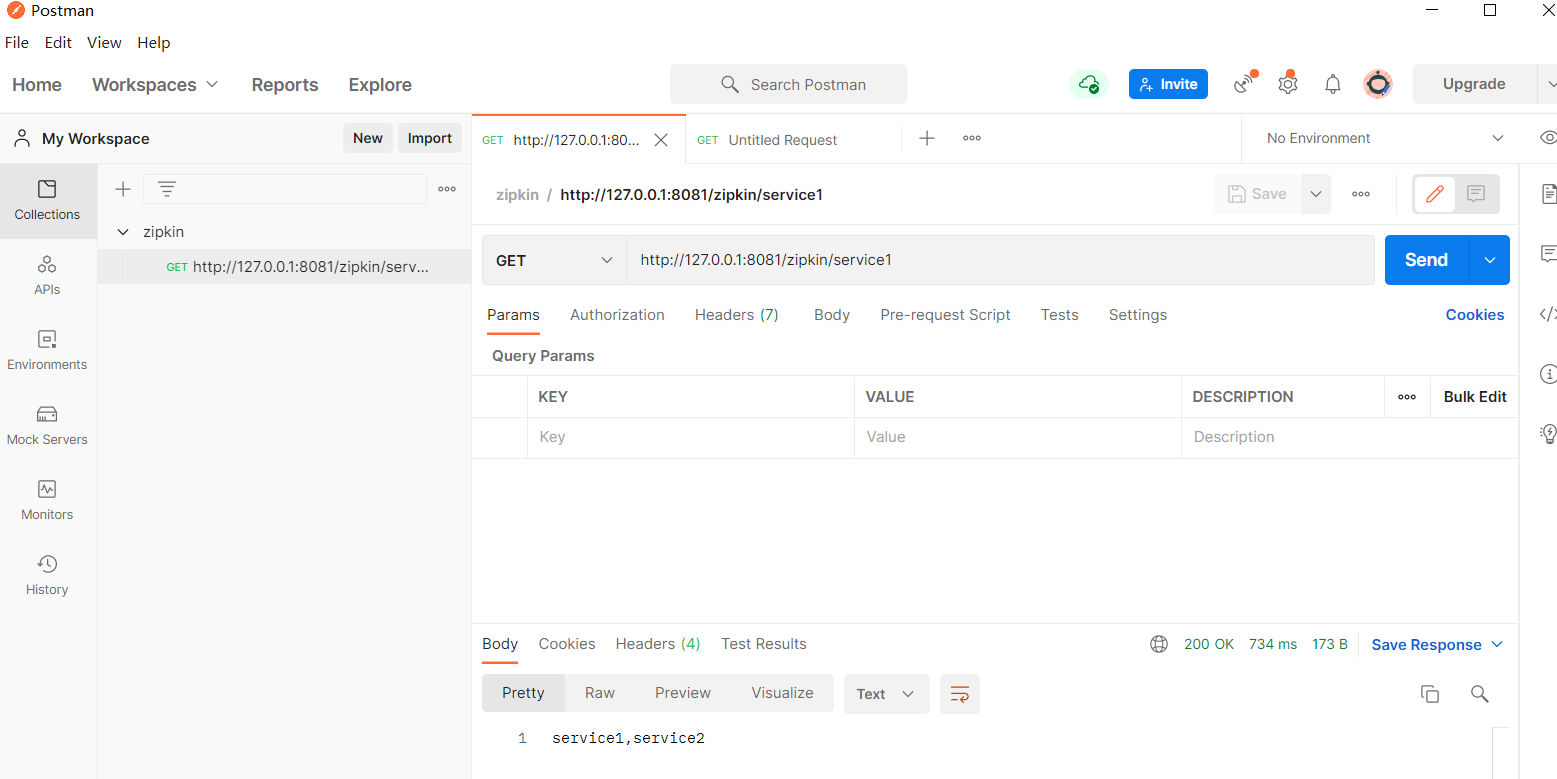Click the Send button
This screenshot has width=1557, height=779.
(1426, 260)
